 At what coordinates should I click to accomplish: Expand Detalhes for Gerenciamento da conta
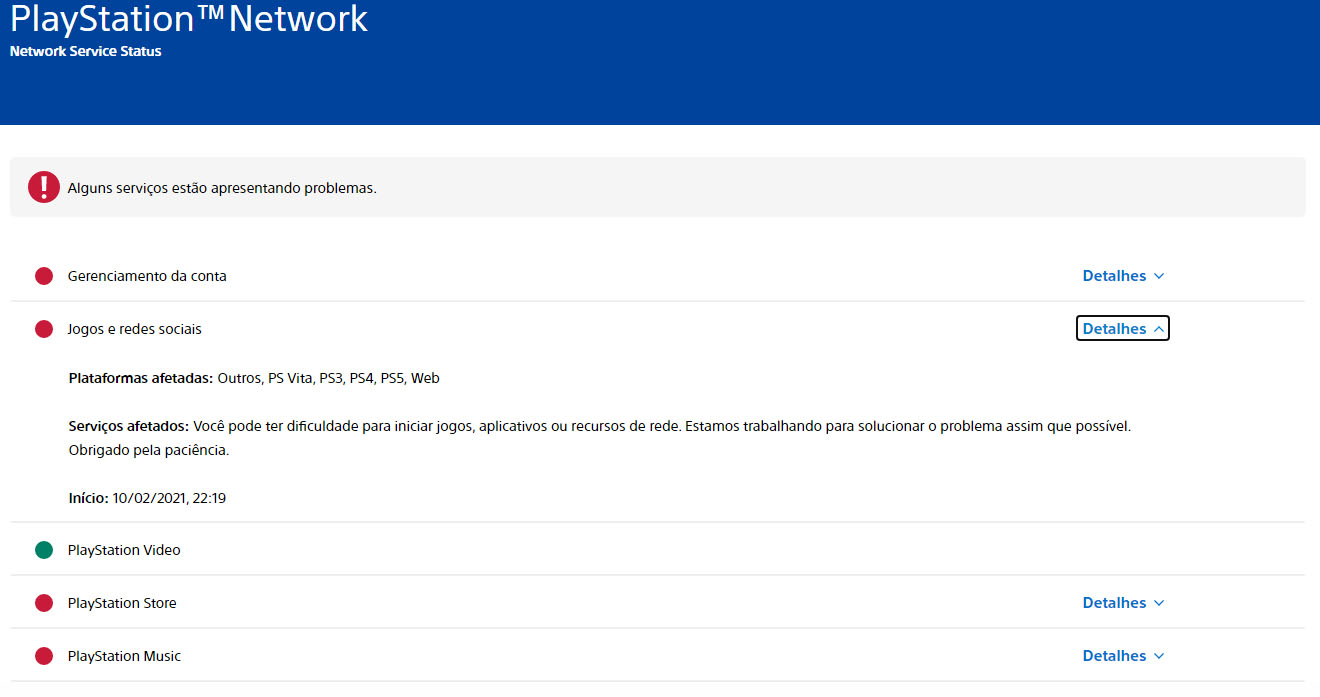(1123, 276)
